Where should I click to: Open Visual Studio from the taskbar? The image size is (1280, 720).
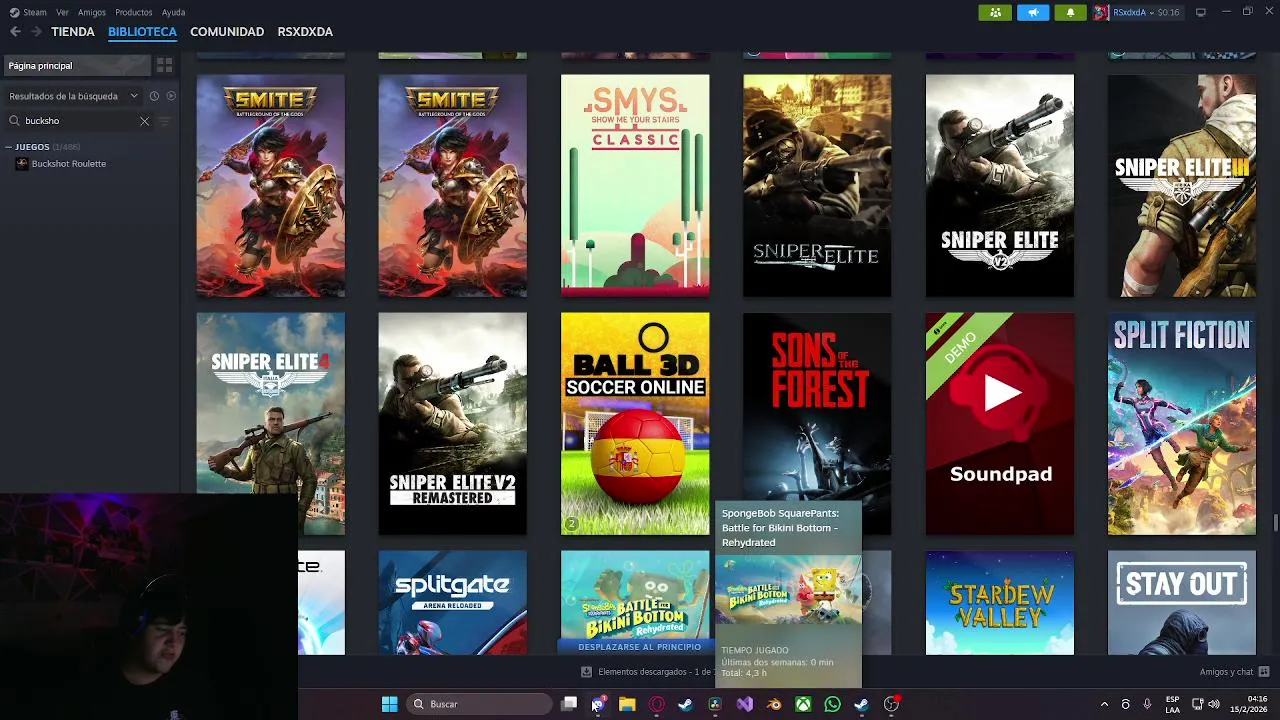745,704
